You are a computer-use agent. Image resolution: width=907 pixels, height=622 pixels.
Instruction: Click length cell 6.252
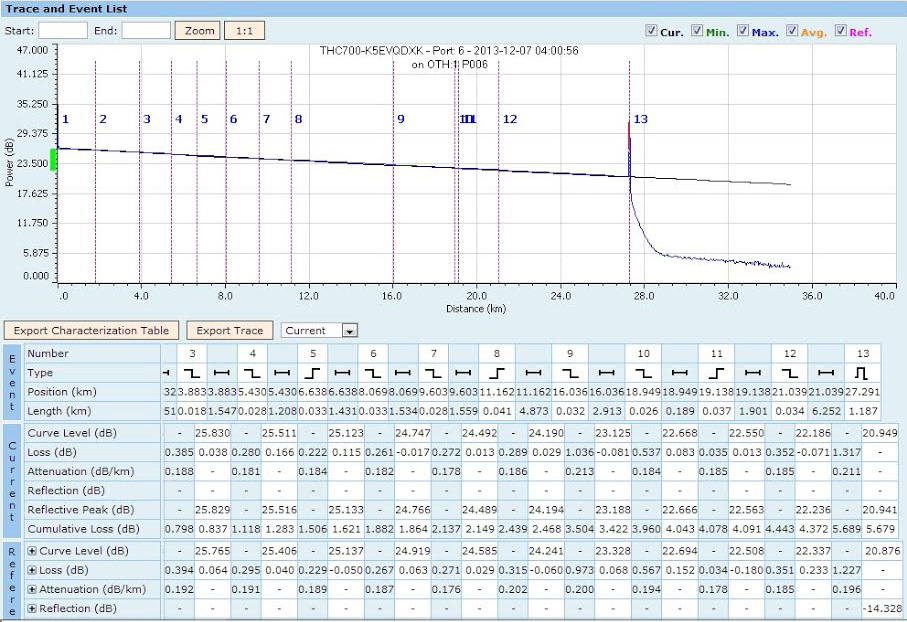[x=826, y=411]
